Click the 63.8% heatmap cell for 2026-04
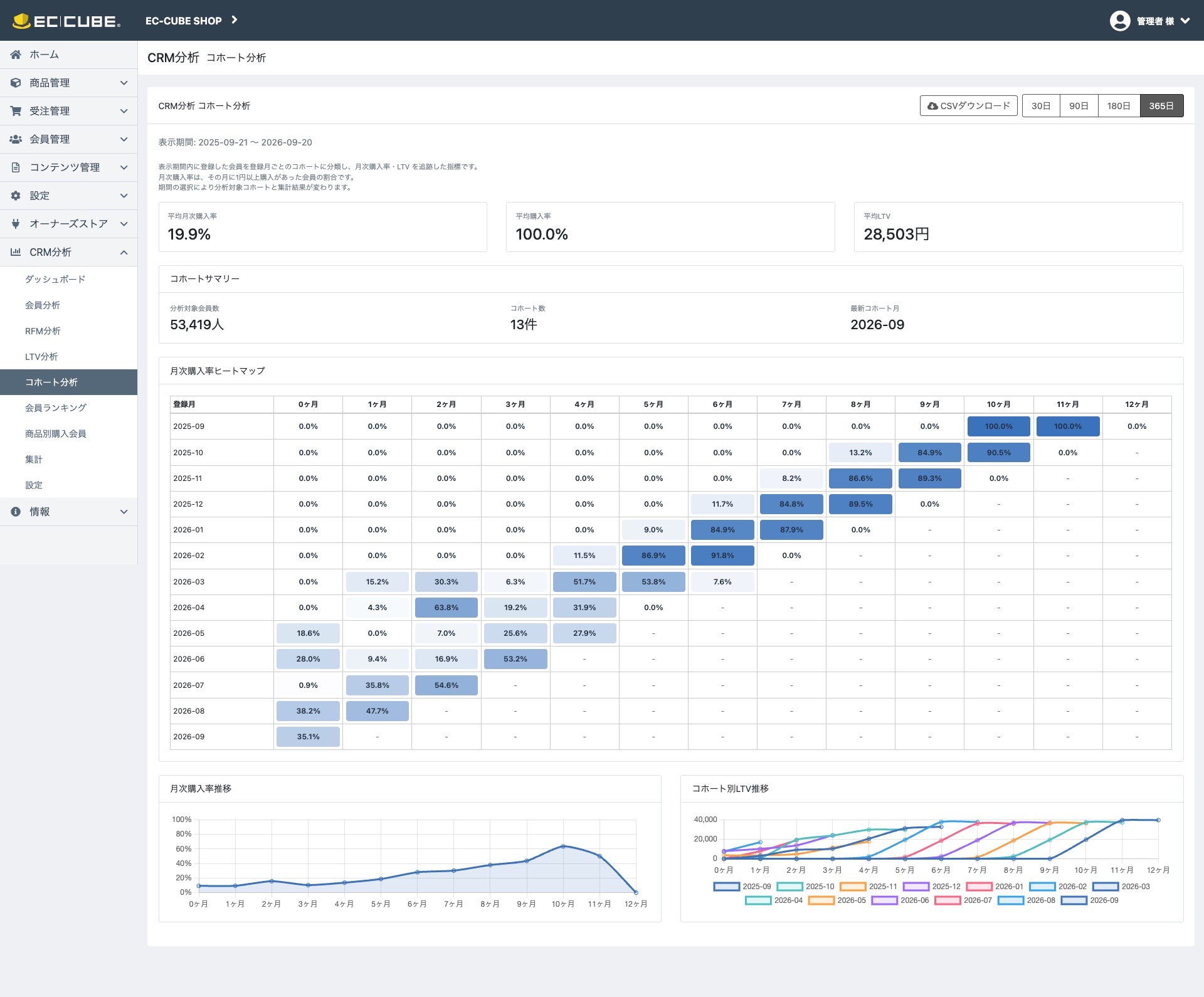The image size is (1204, 997). point(446,608)
